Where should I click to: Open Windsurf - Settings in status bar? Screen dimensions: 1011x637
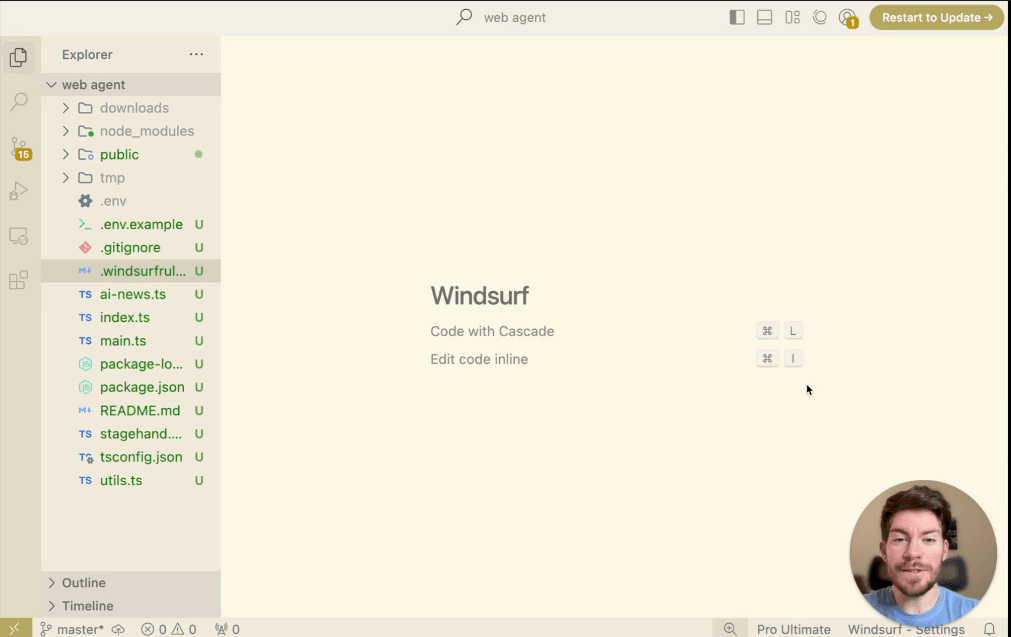click(907, 629)
